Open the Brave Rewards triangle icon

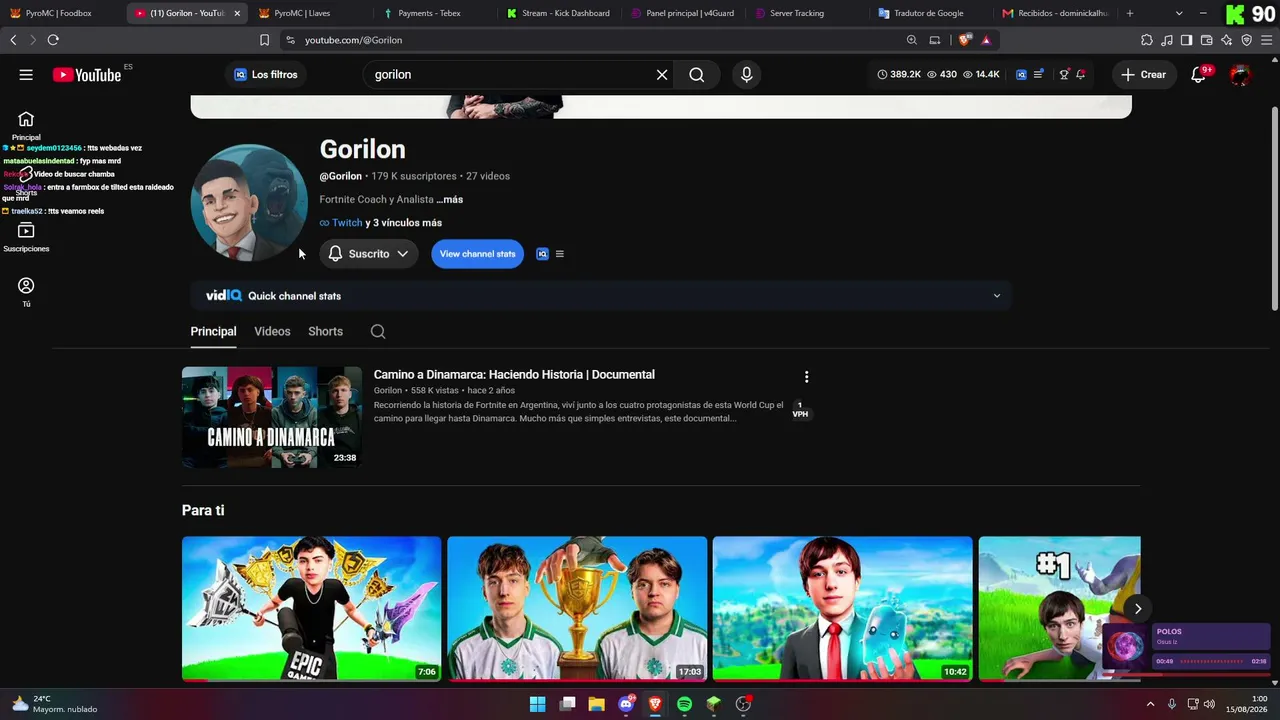(x=986, y=40)
